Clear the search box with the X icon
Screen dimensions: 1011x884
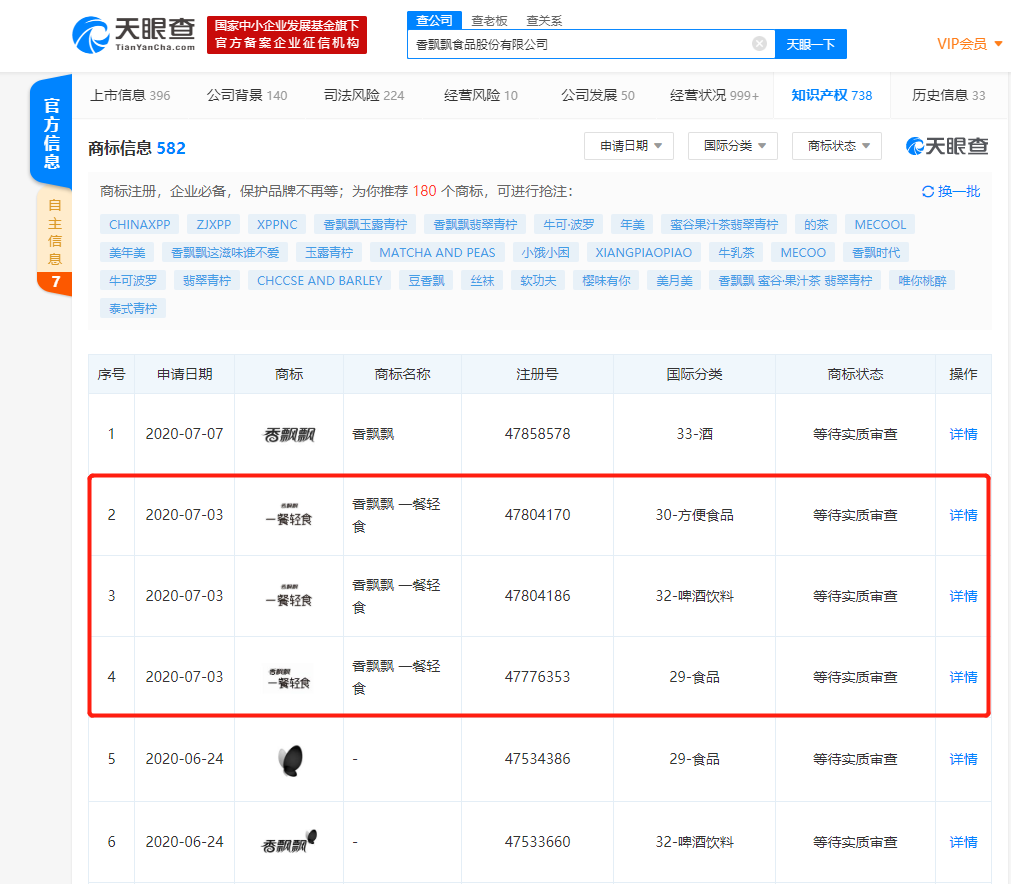759,44
